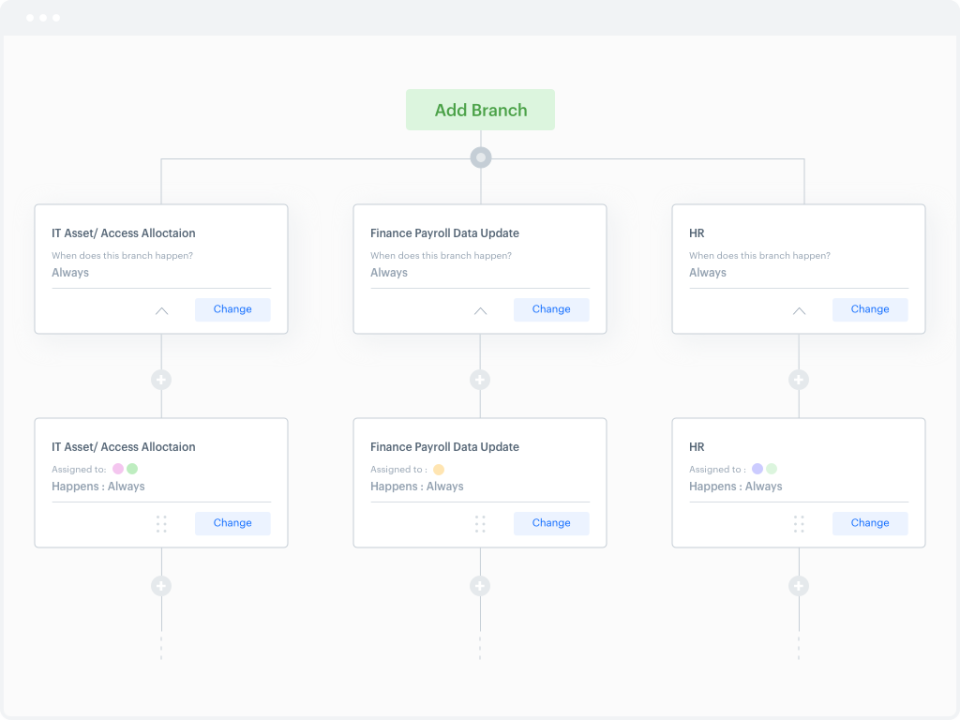Click the plus icon below the top HR card

(798, 379)
